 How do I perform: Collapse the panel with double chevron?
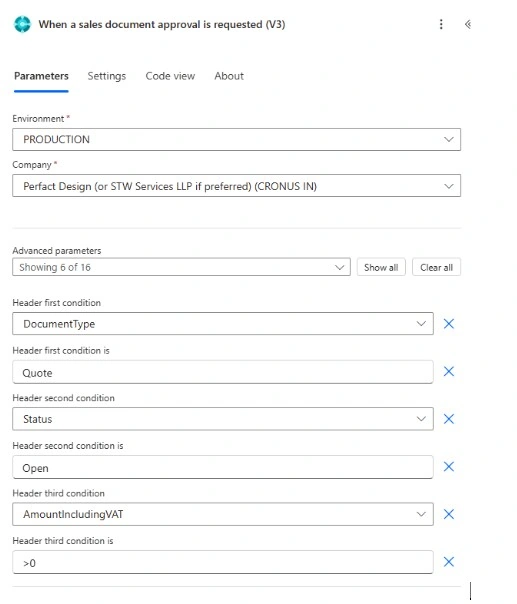pos(468,24)
